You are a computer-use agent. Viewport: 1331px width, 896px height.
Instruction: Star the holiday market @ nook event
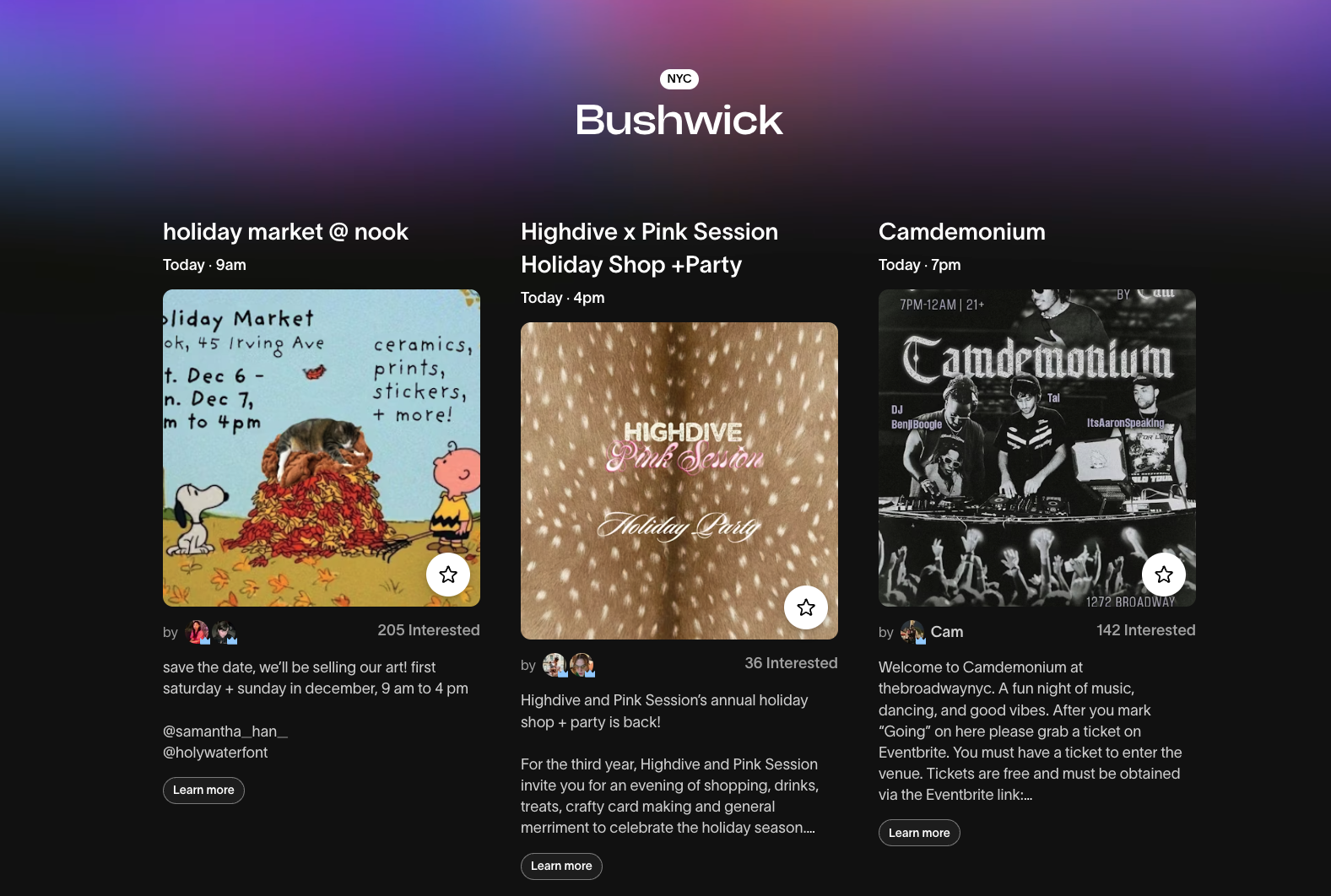pos(448,575)
